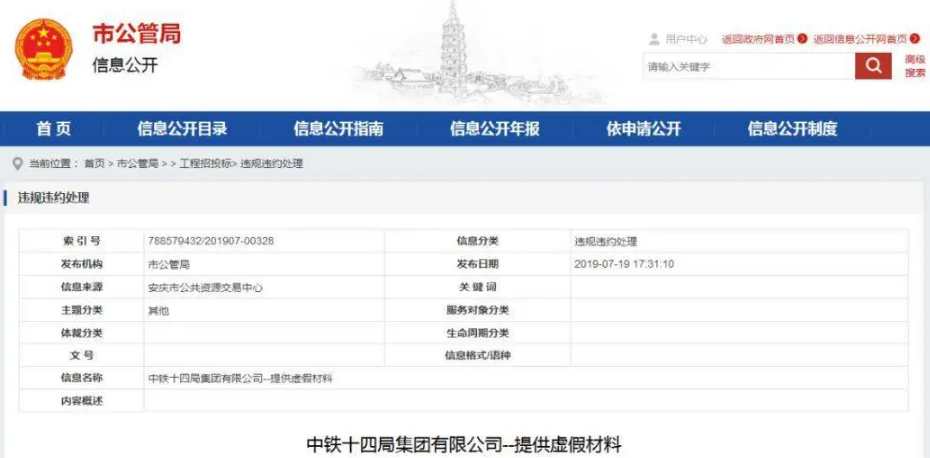Select 信息公开年报 menu item
Viewport: 930px width, 458px height.
[495, 129]
